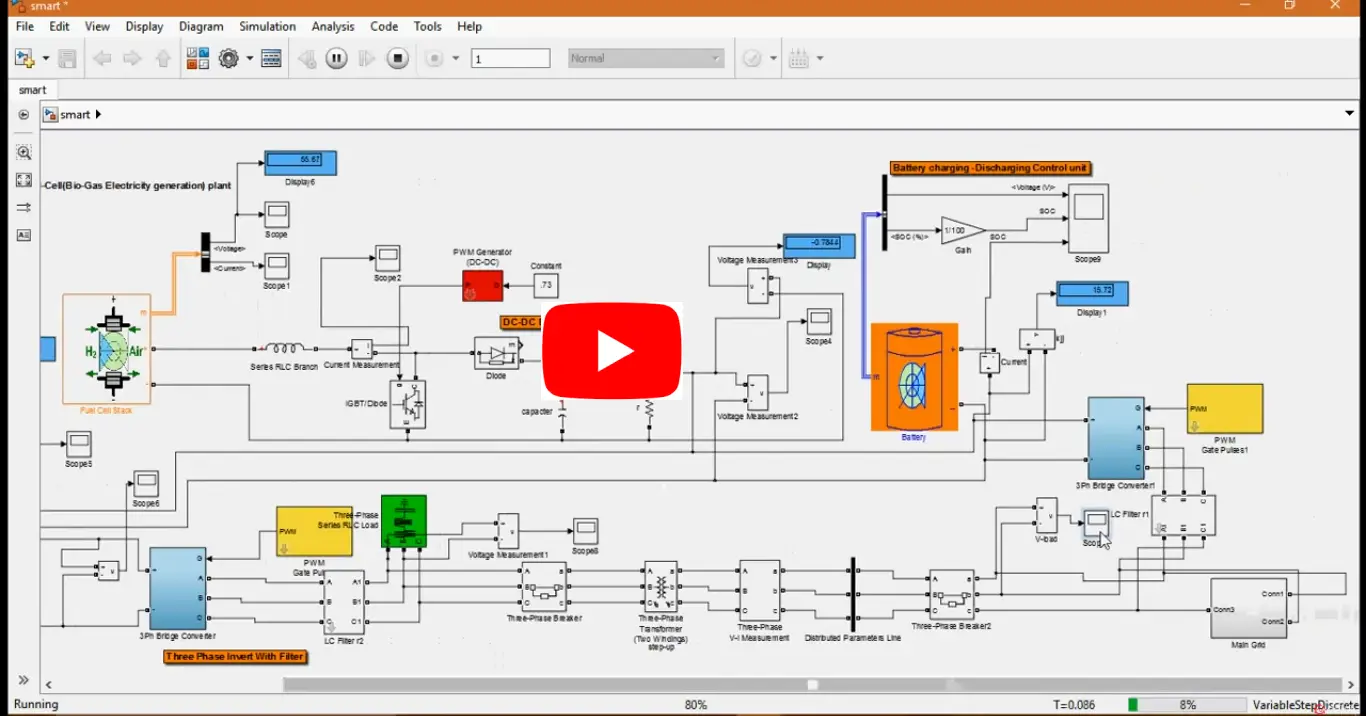
Task: Click the Fit to View icon
Action: pos(24,180)
